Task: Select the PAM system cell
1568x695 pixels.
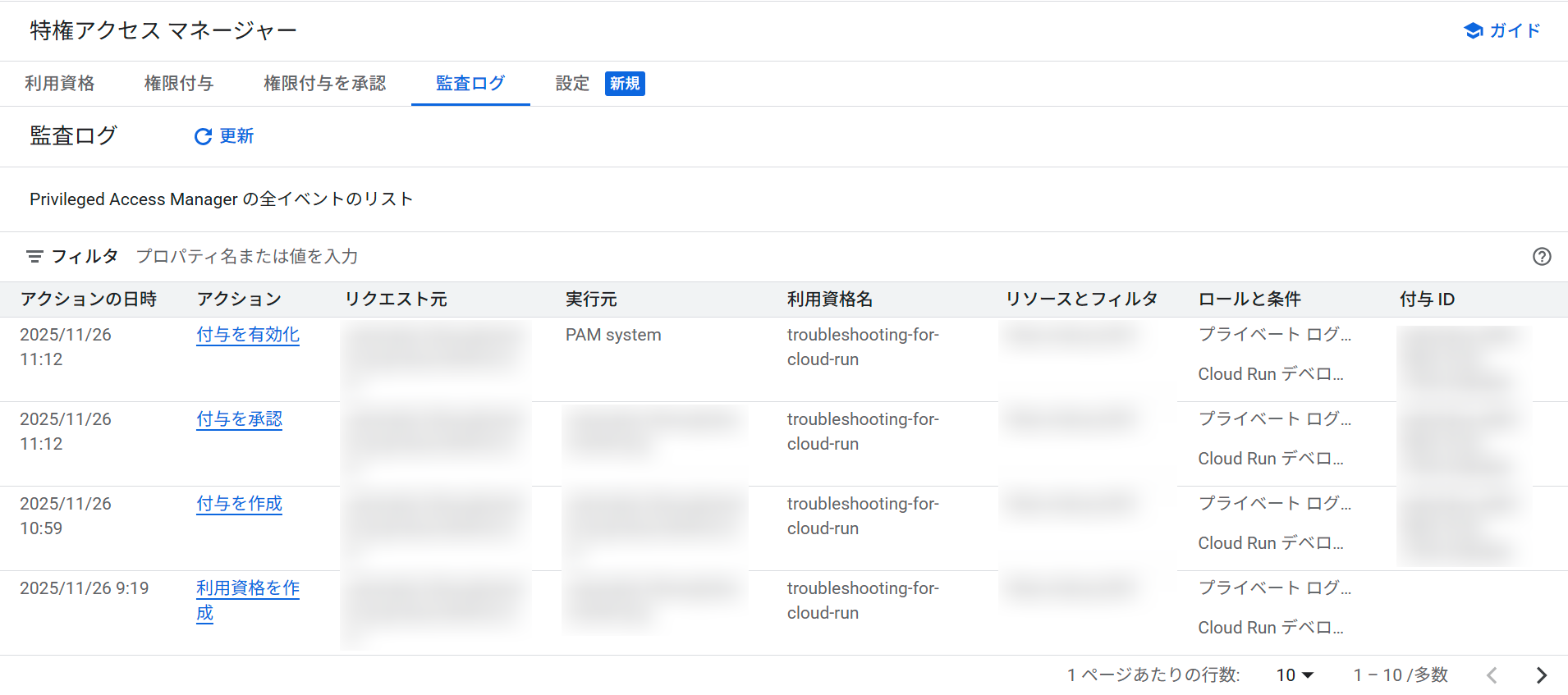Action: pos(613,335)
